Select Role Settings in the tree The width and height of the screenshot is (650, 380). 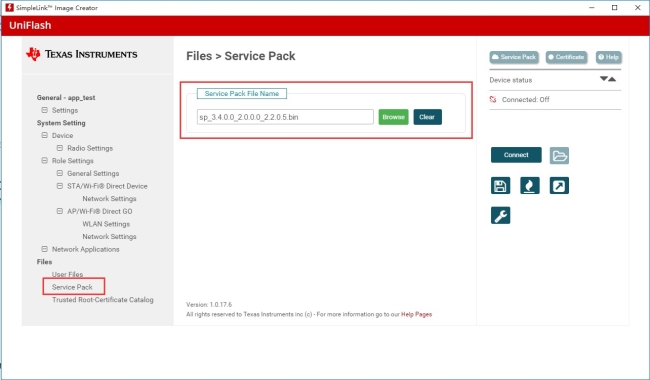point(73,161)
